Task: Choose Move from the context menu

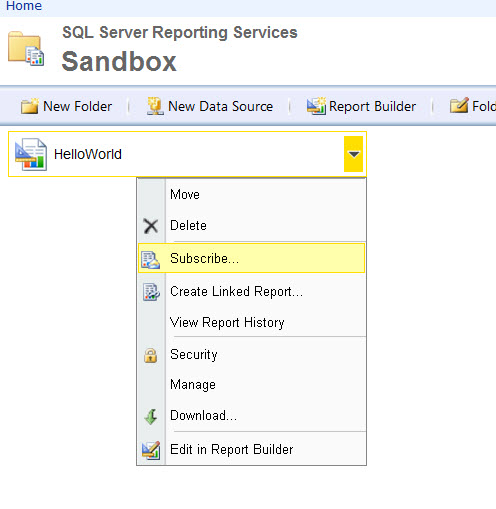Action: point(252,194)
